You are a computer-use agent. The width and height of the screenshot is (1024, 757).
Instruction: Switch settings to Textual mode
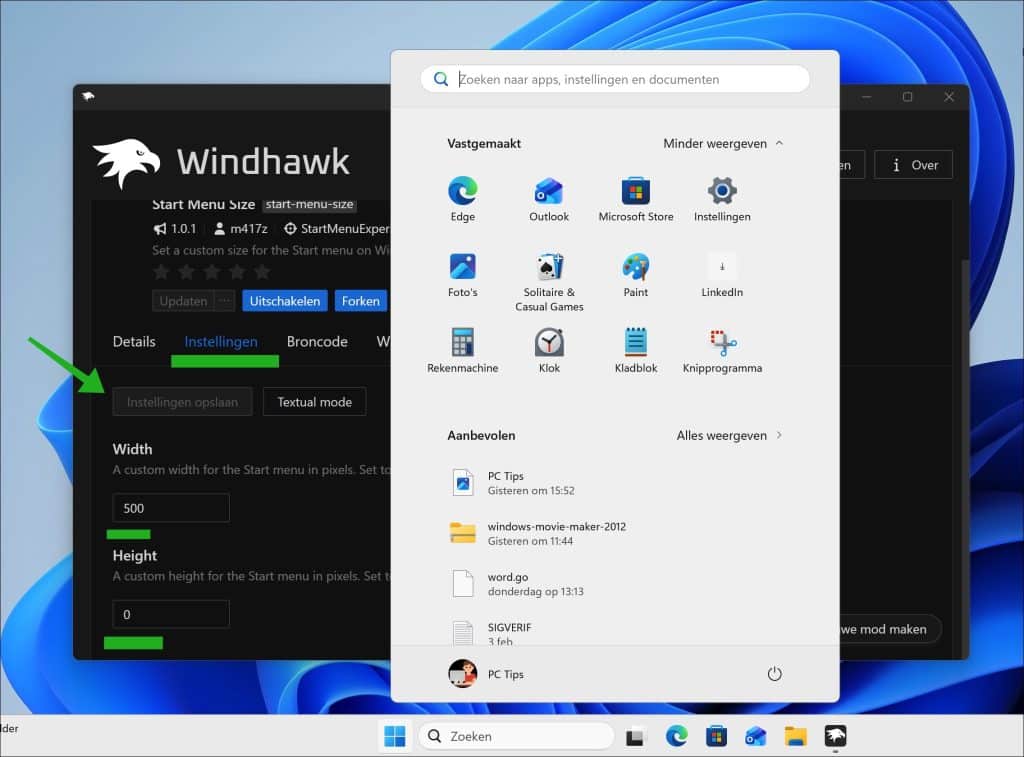click(x=314, y=401)
